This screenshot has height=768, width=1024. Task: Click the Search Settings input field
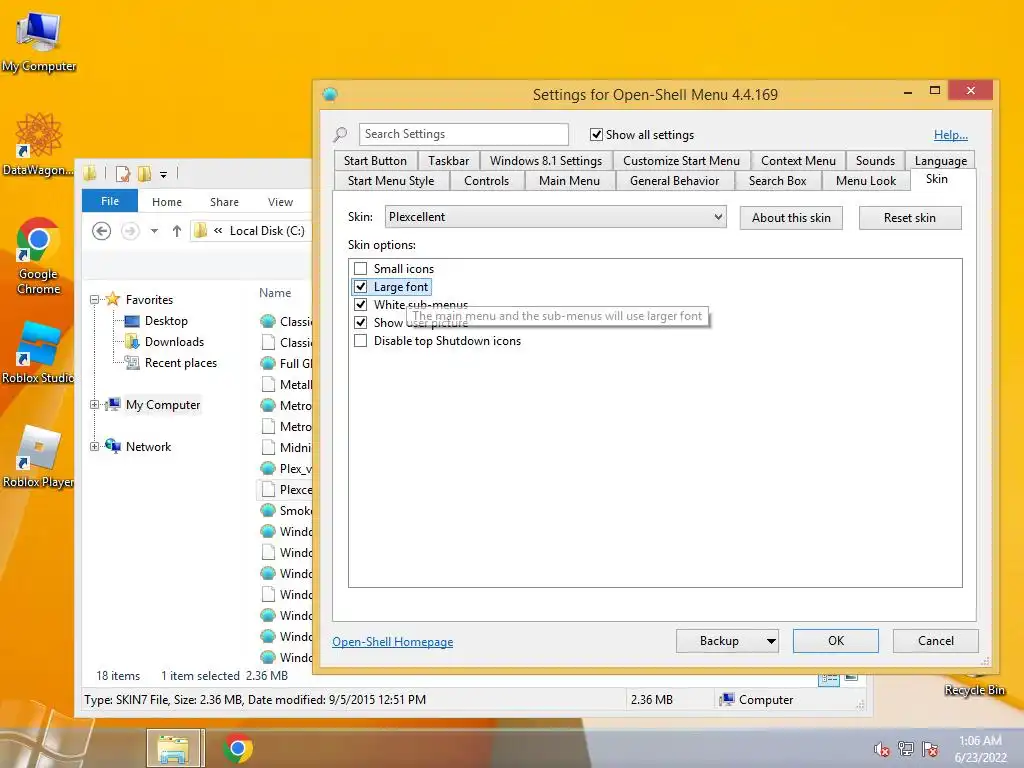click(464, 134)
